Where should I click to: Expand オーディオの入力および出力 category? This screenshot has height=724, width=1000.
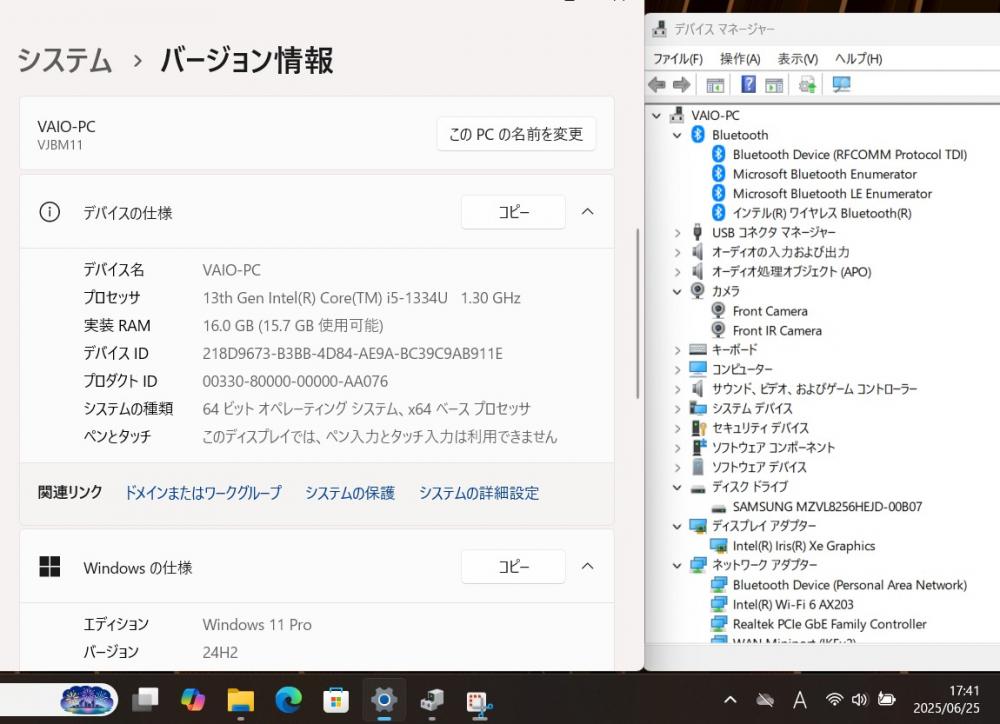[x=677, y=253]
